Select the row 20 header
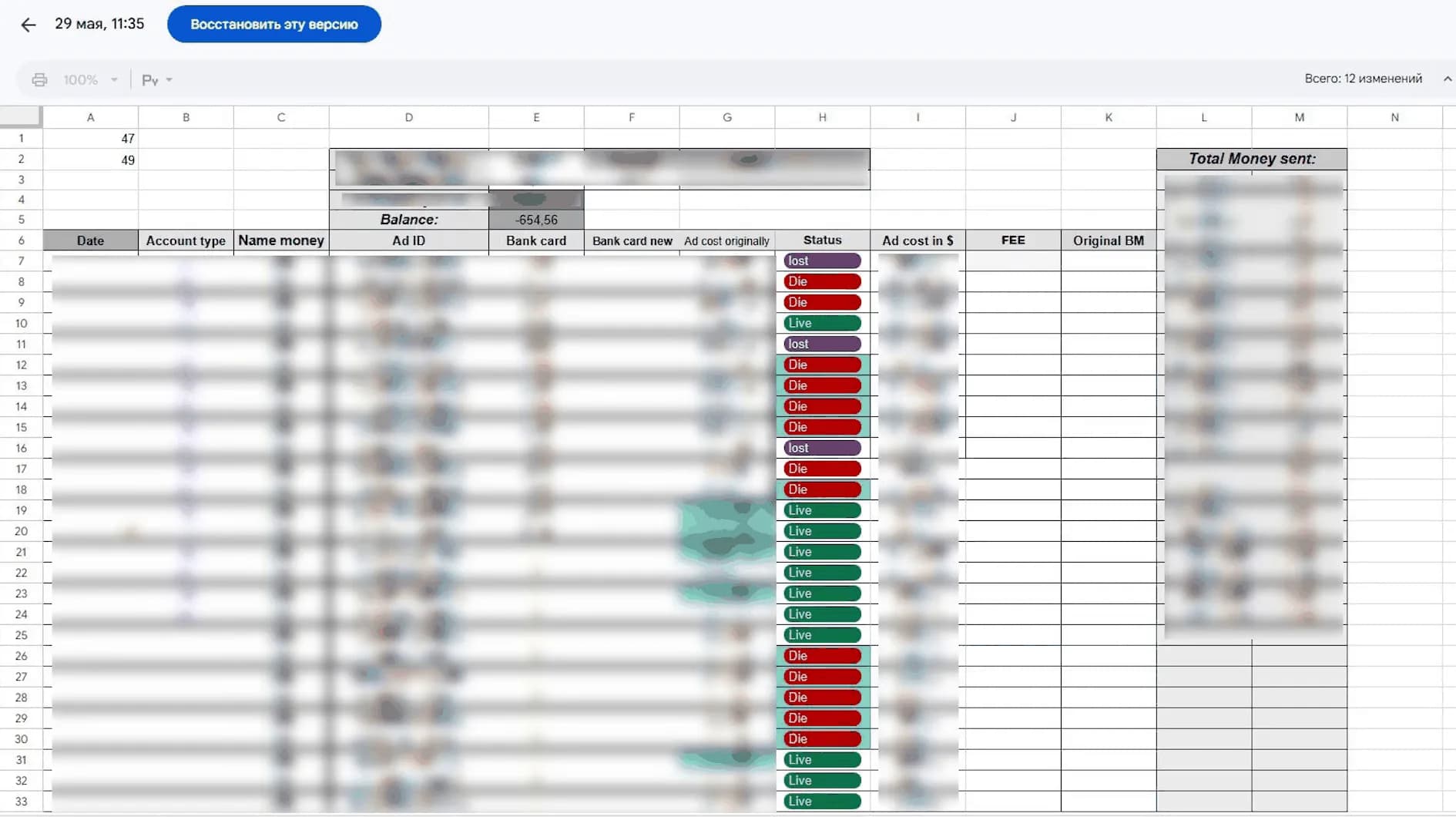1456x817 pixels. pos(21,531)
